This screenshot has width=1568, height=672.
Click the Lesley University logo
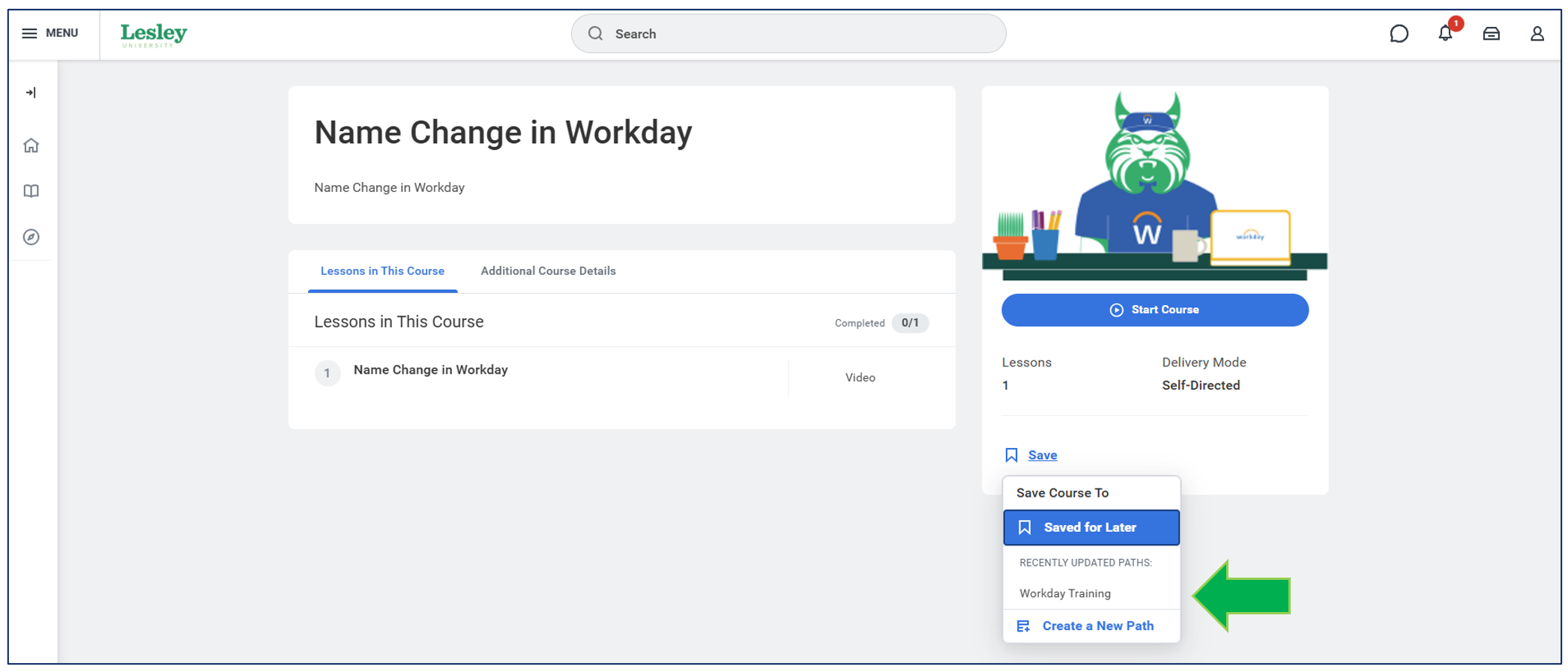point(154,34)
